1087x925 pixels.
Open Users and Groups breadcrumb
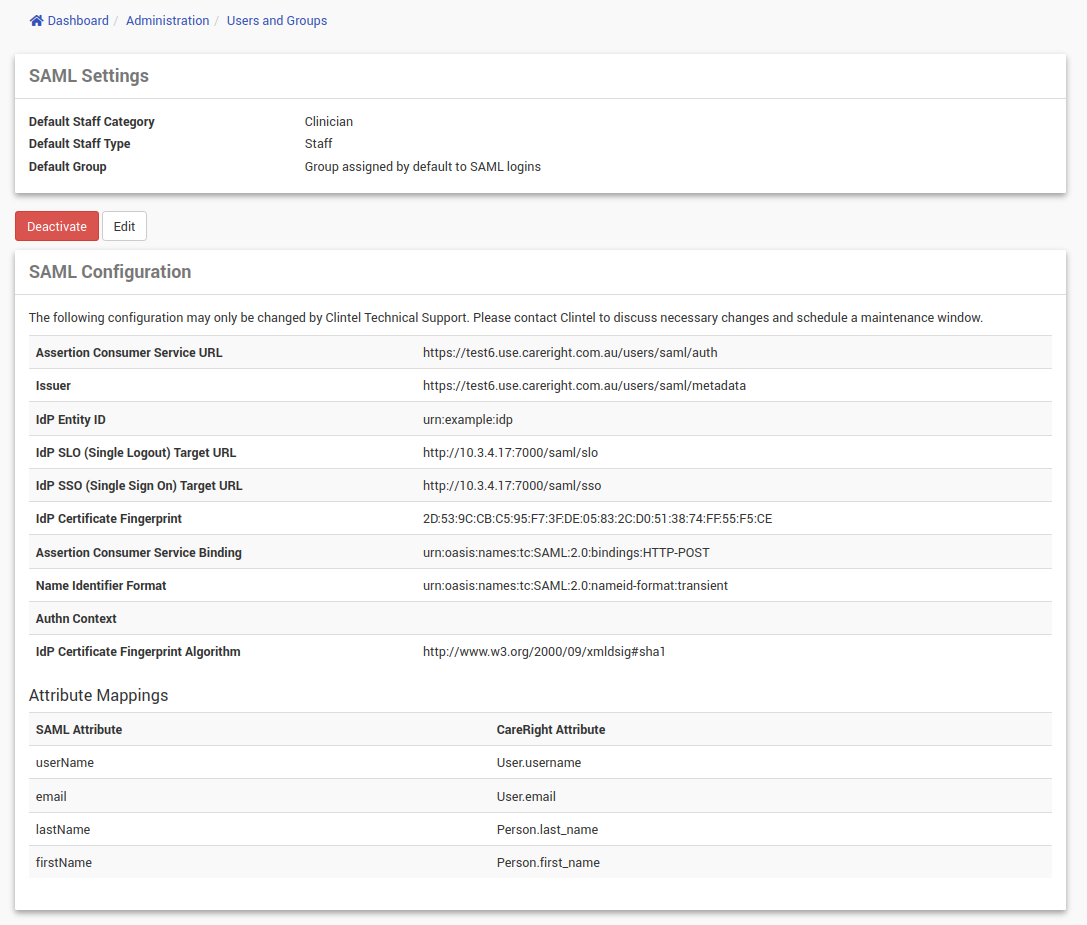pos(277,21)
